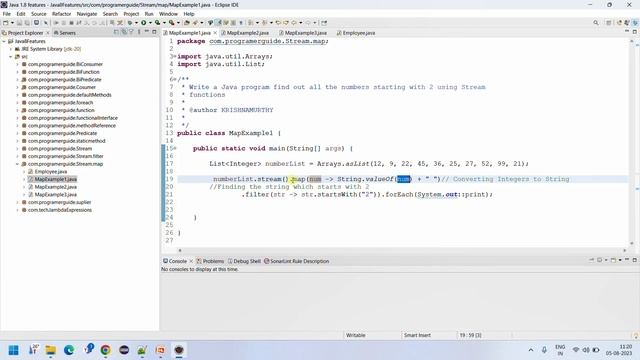Collapse the JavaFeatures project node
Viewport: 640px width, 360px height.
click(x=4, y=41)
